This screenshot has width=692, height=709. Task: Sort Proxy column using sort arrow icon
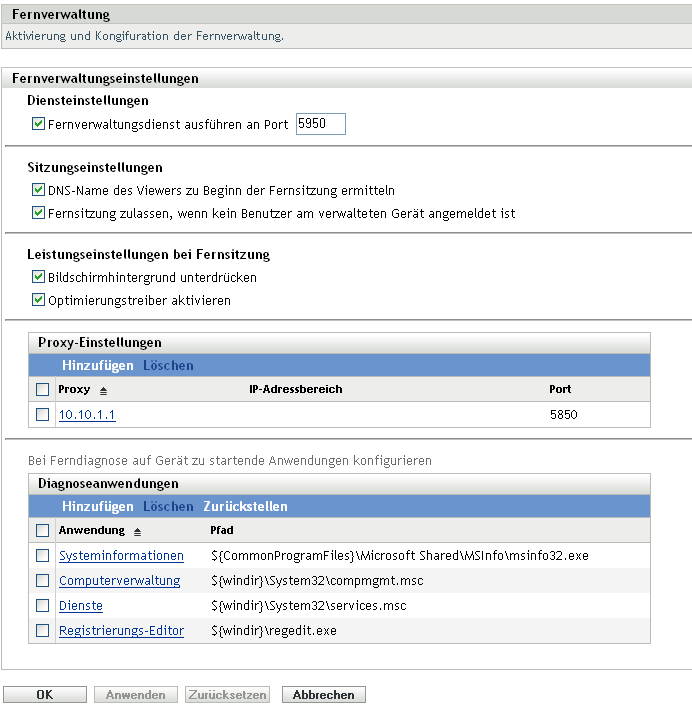tap(103, 390)
